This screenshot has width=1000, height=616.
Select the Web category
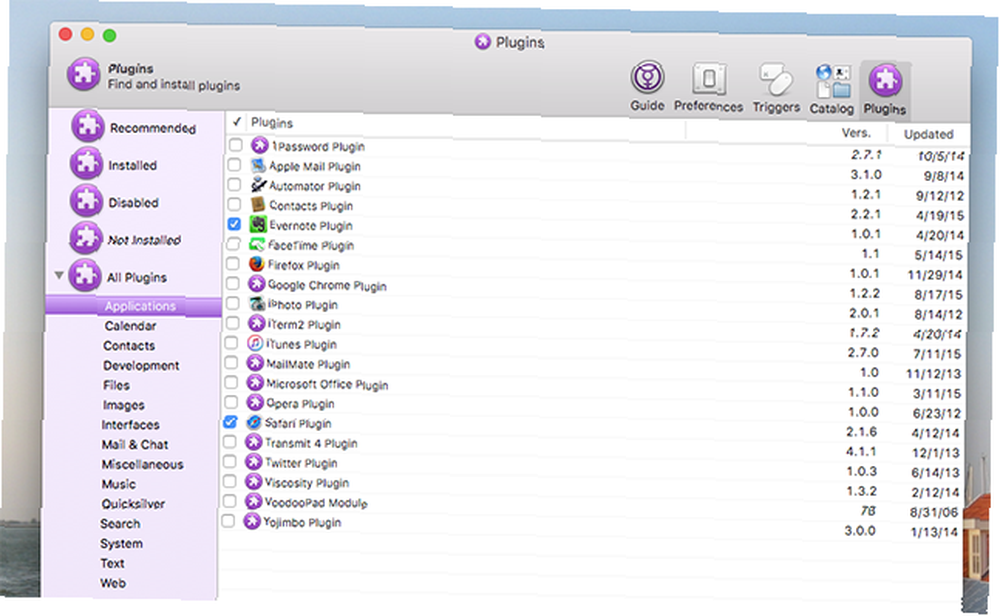pos(113,582)
